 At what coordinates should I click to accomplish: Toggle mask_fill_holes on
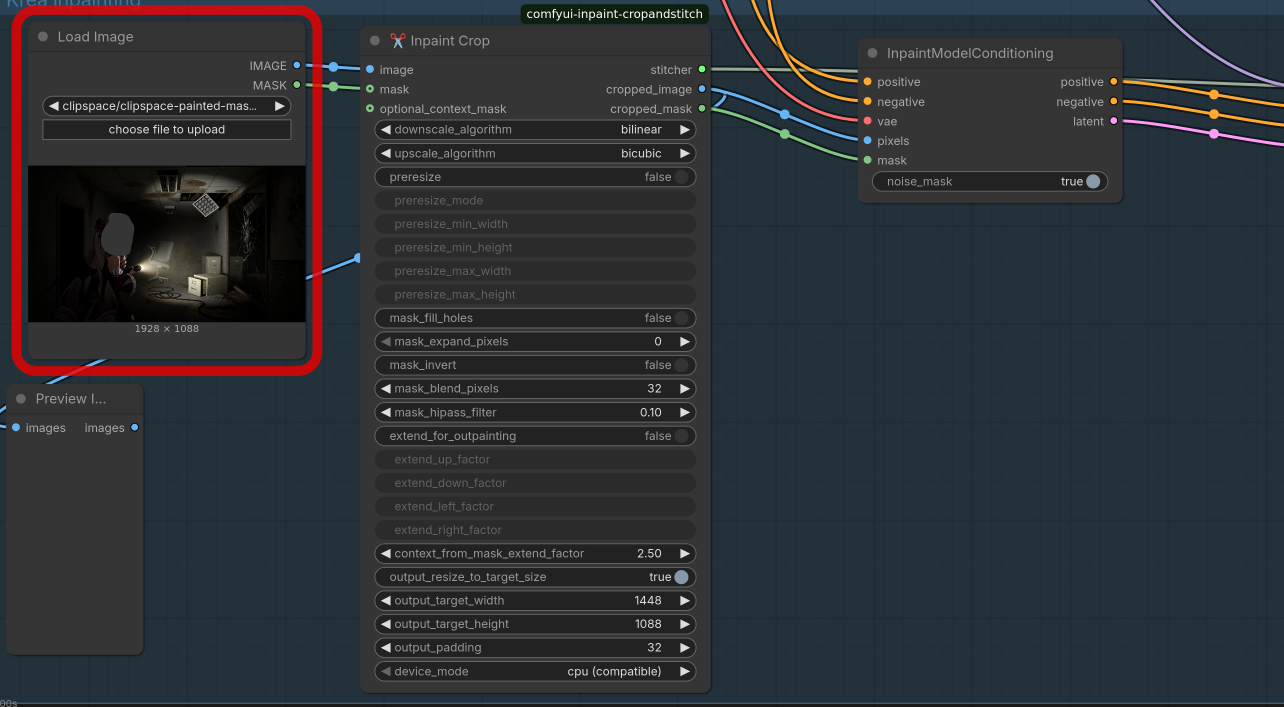[535, 318]
